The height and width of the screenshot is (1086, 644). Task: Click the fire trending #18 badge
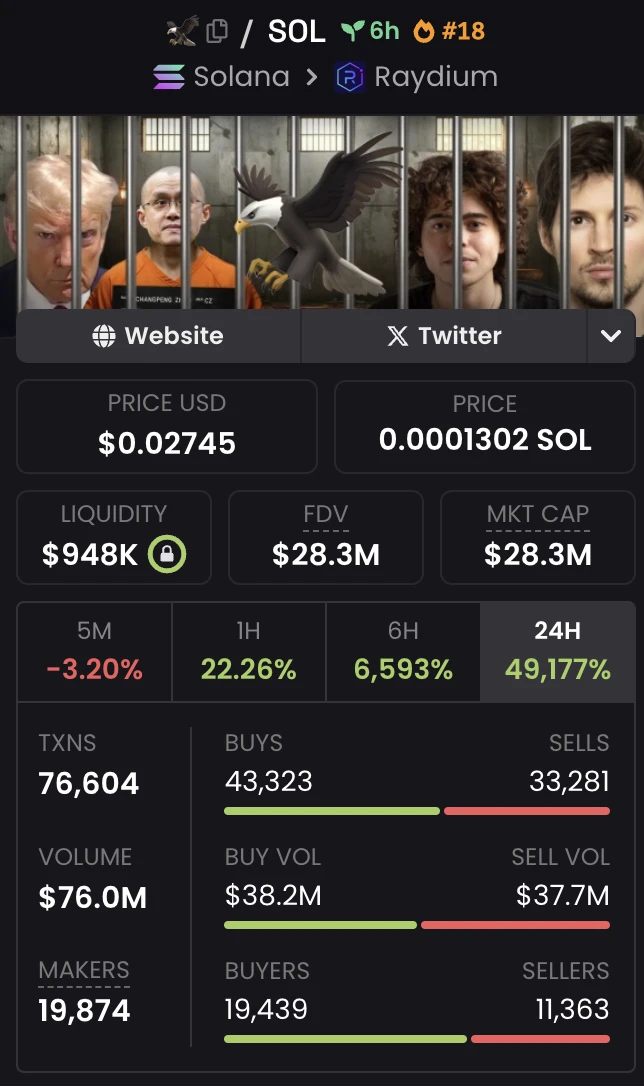click(449, 31)
